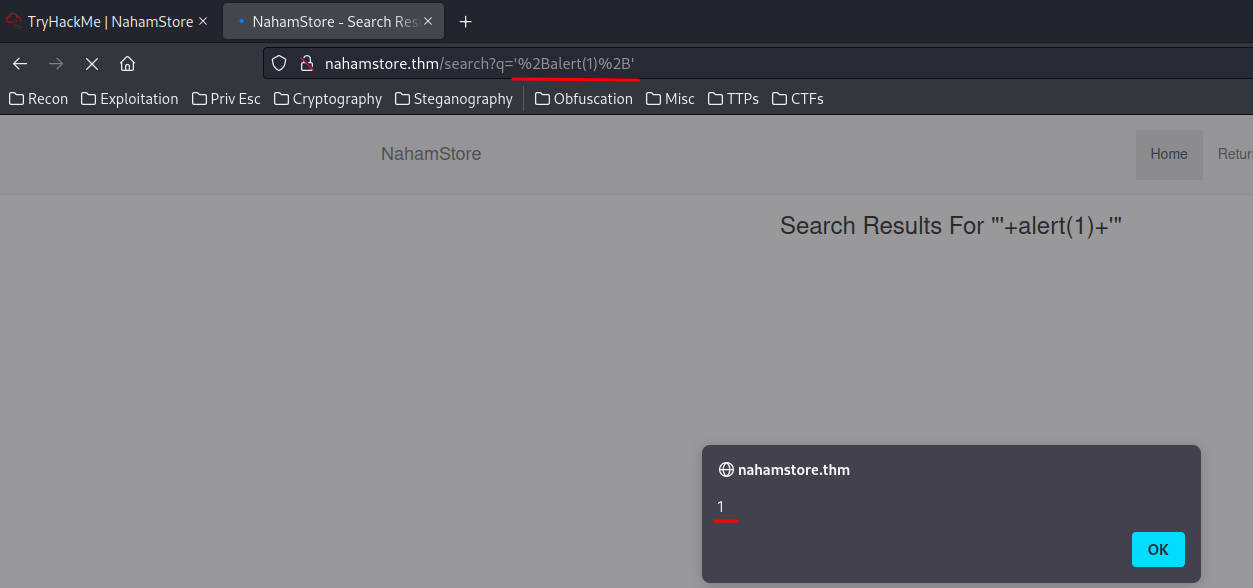Click the URL address bar
1253x588 pixels.
[x=757, y=64]
